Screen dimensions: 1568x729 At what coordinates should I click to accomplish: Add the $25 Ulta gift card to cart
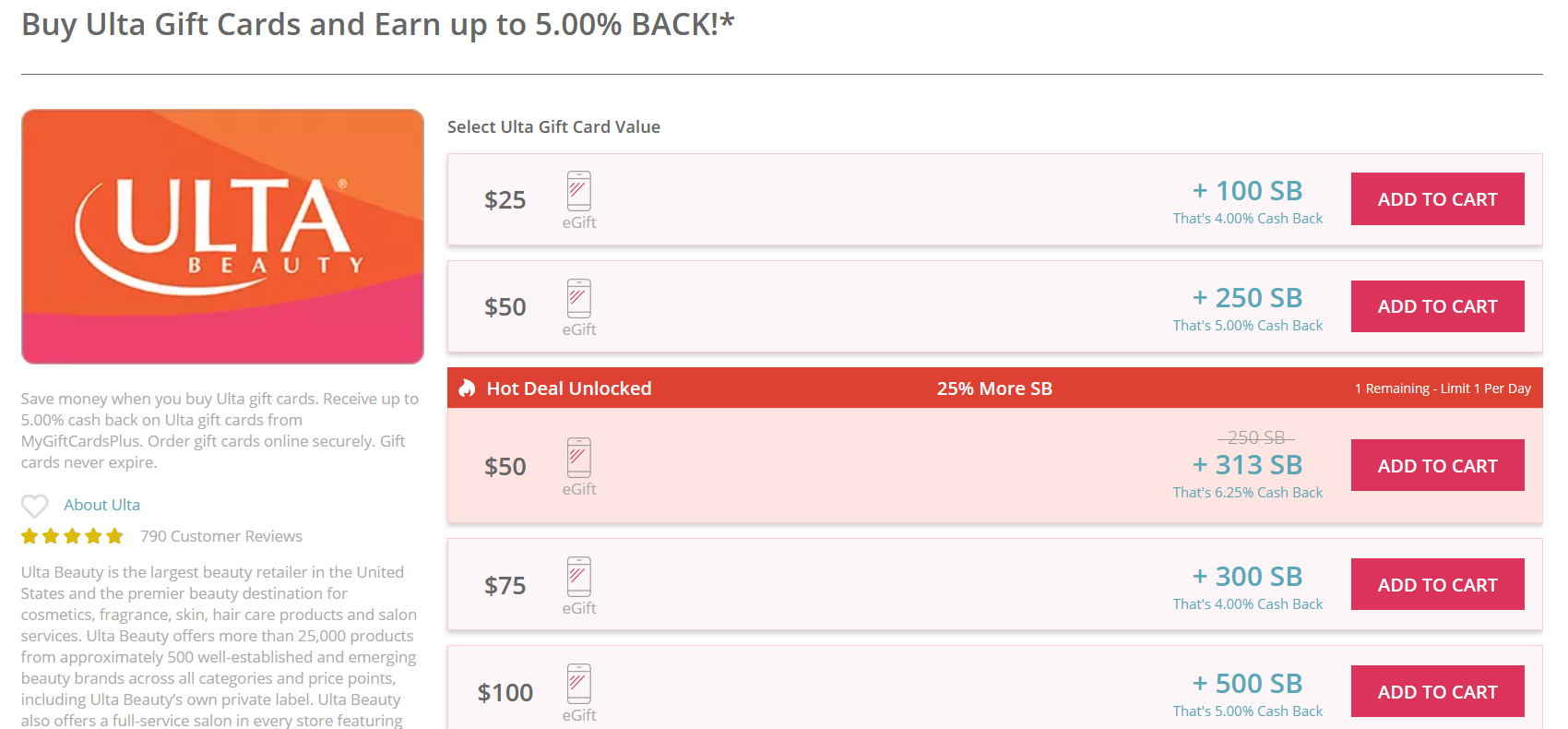1437,199
